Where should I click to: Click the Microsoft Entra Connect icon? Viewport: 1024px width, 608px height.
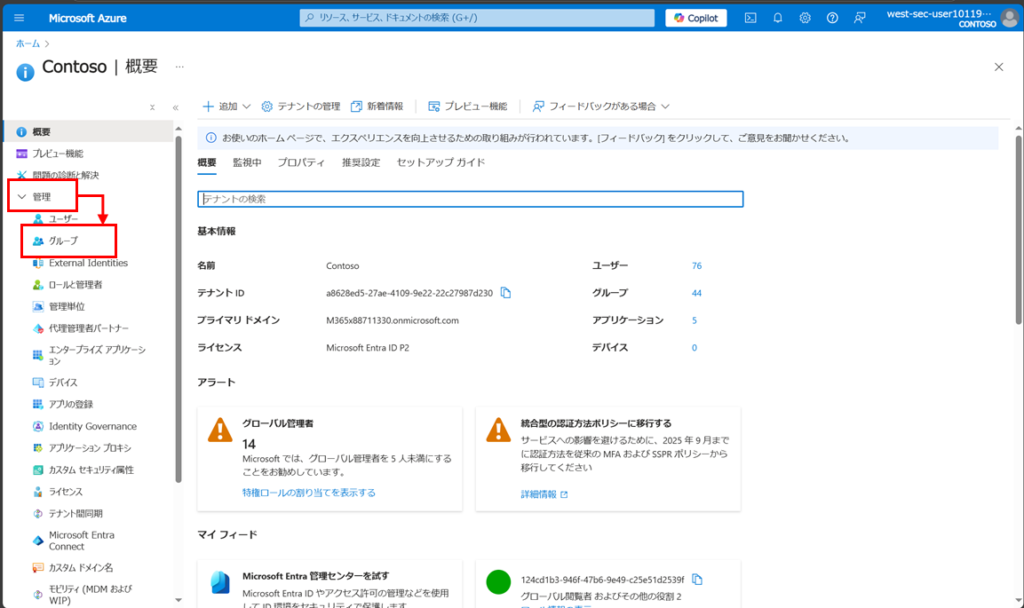coord(38,541)
